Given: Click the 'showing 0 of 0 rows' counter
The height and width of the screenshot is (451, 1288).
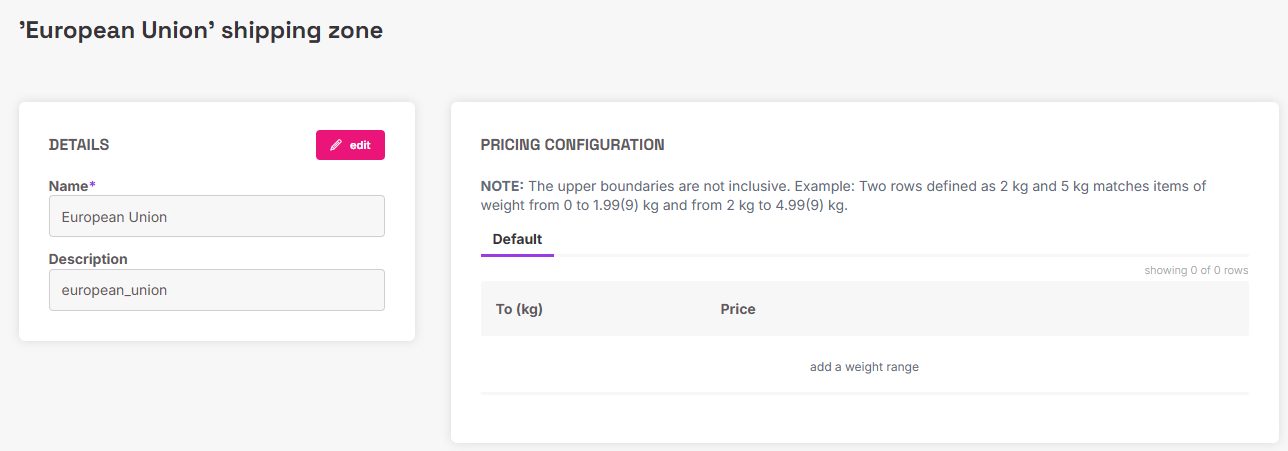Looking at the screenshot, I should click(1196, 270).
